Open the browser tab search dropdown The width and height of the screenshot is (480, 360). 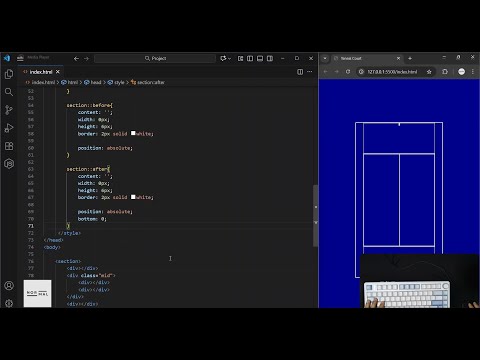tap(325, 58)
